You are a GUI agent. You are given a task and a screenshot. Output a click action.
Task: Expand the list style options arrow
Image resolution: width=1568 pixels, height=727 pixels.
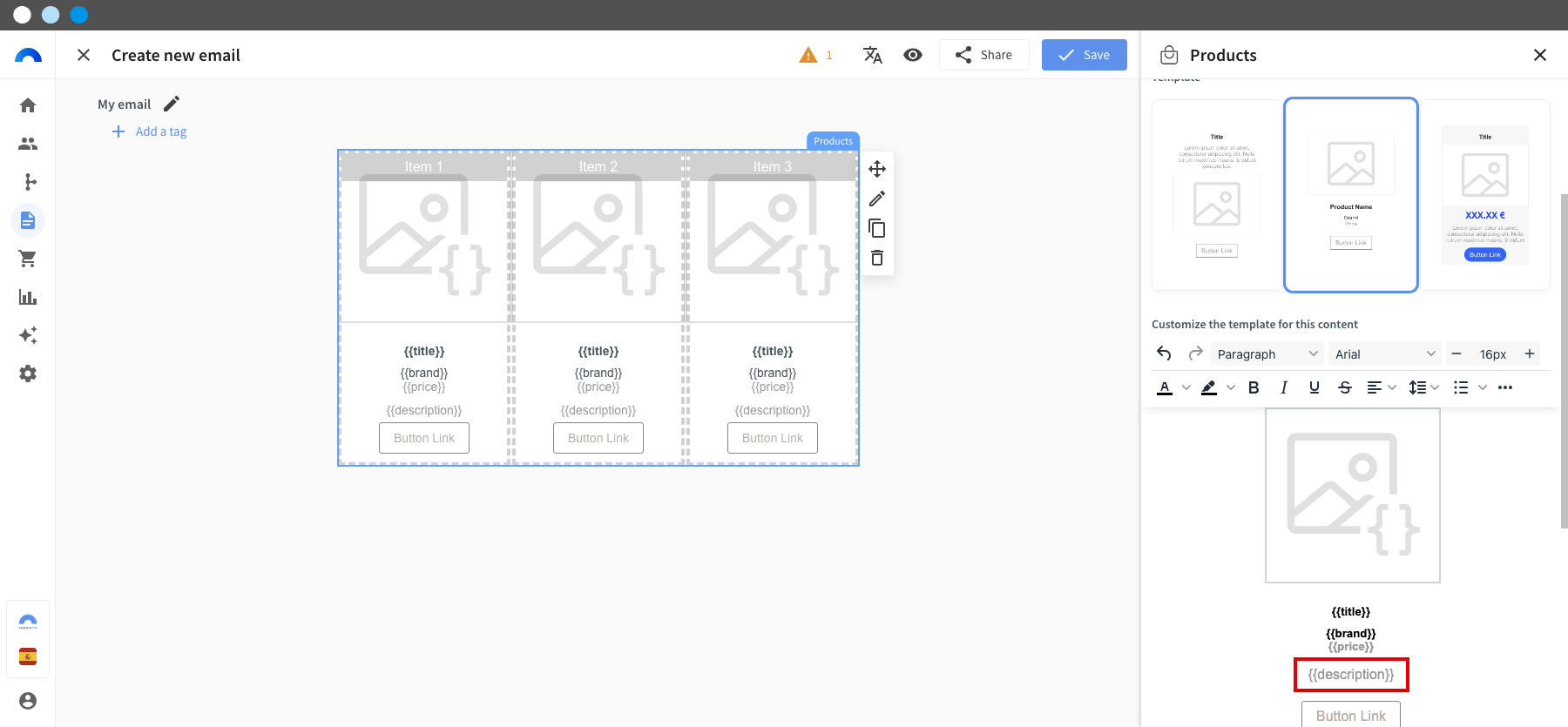coord(1483,387)
